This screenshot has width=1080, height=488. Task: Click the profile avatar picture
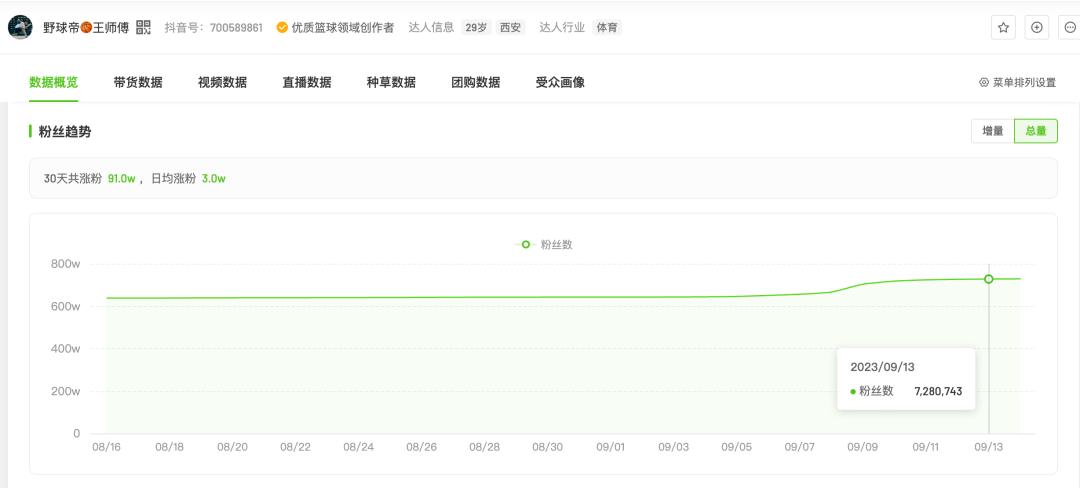pos(20,28)
